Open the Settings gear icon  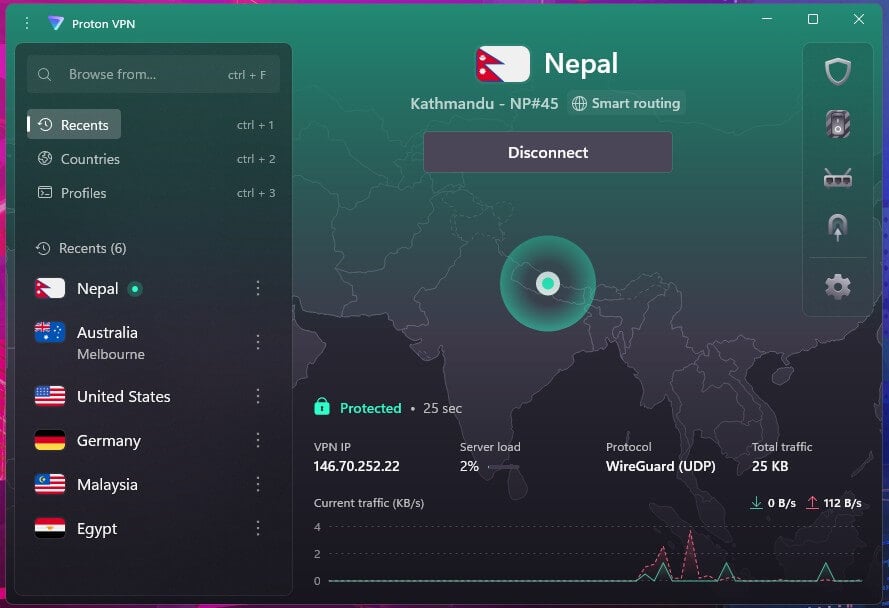pyautogui.click(x=837, y=287)
